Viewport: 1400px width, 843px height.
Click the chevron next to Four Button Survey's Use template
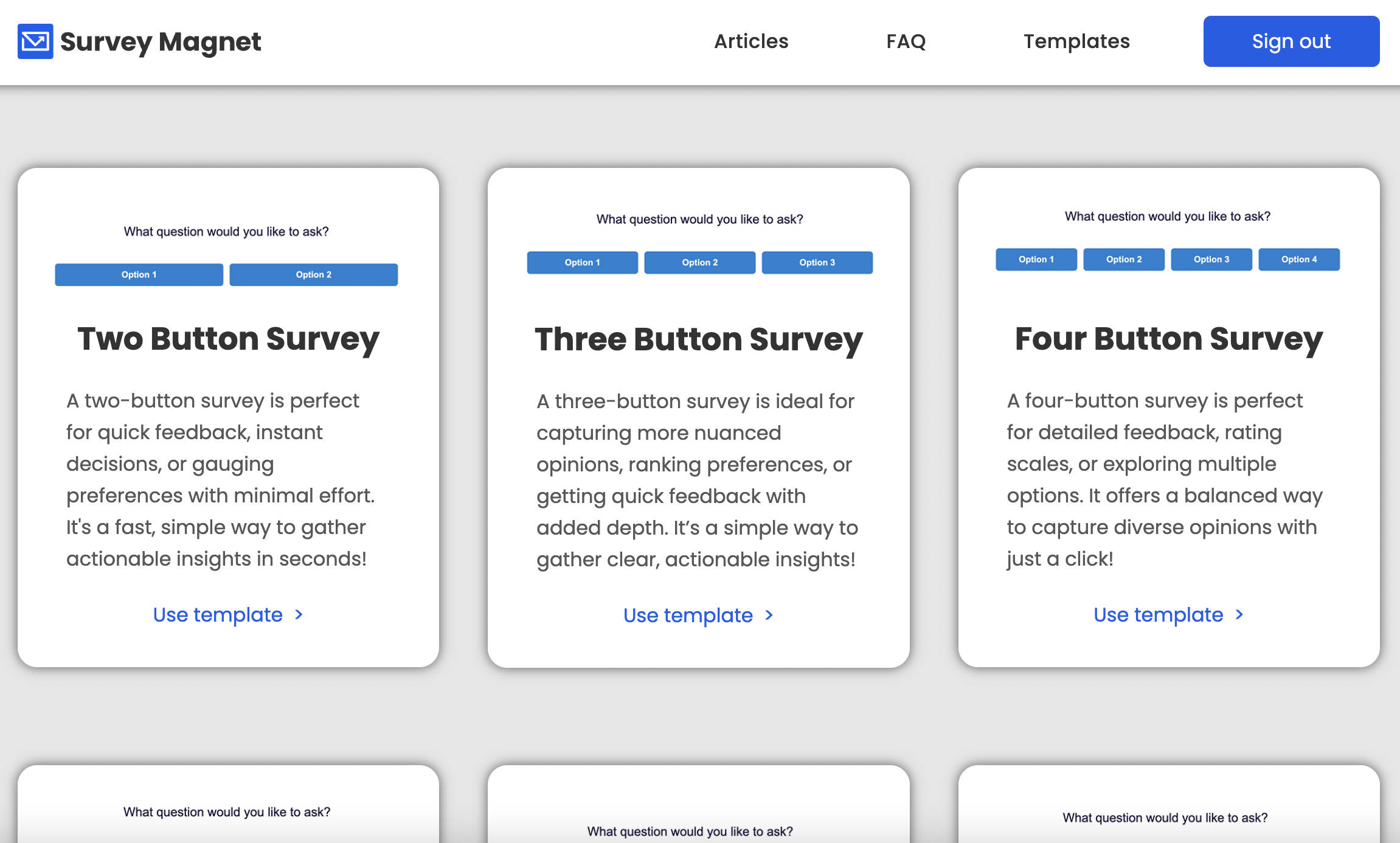1239,615
